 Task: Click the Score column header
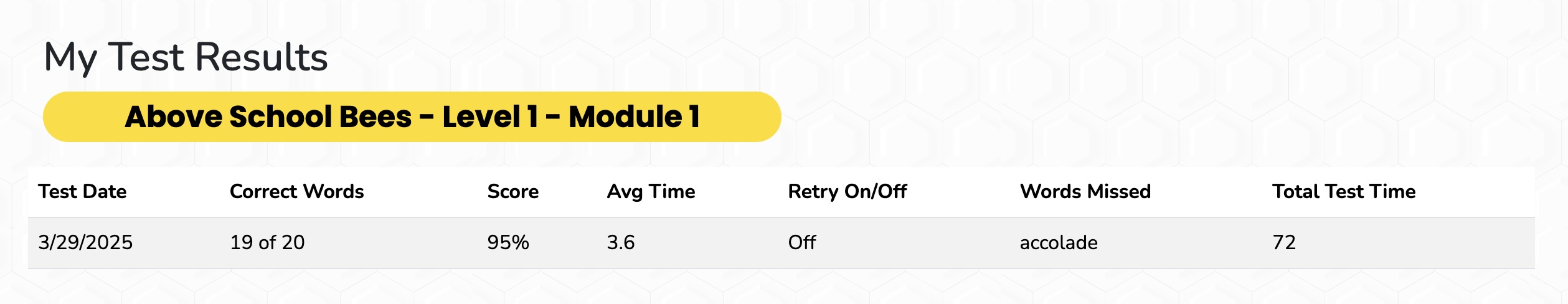(512, 191)
